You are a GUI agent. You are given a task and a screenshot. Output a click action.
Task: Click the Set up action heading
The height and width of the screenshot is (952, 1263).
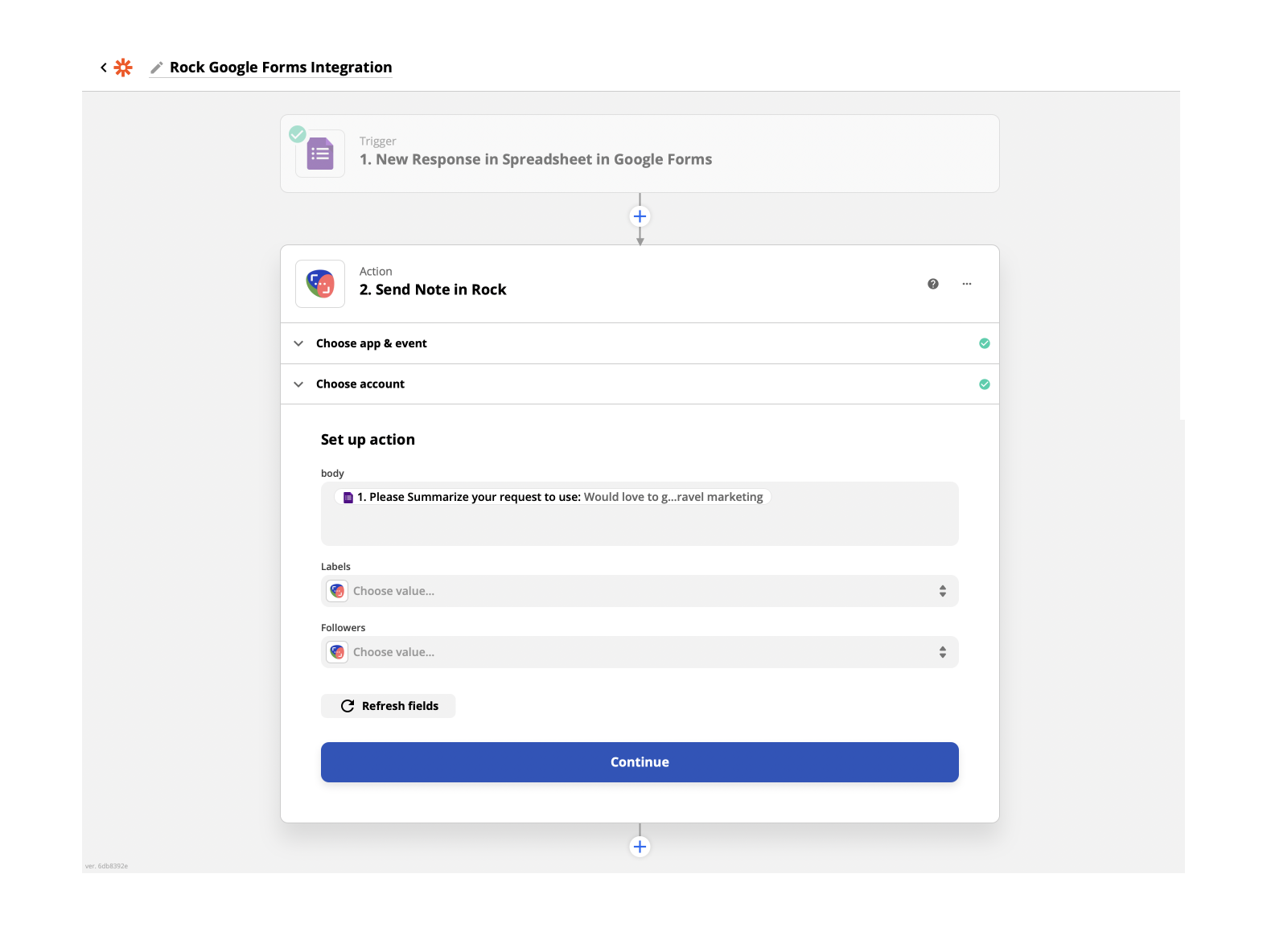coord(368,440)
